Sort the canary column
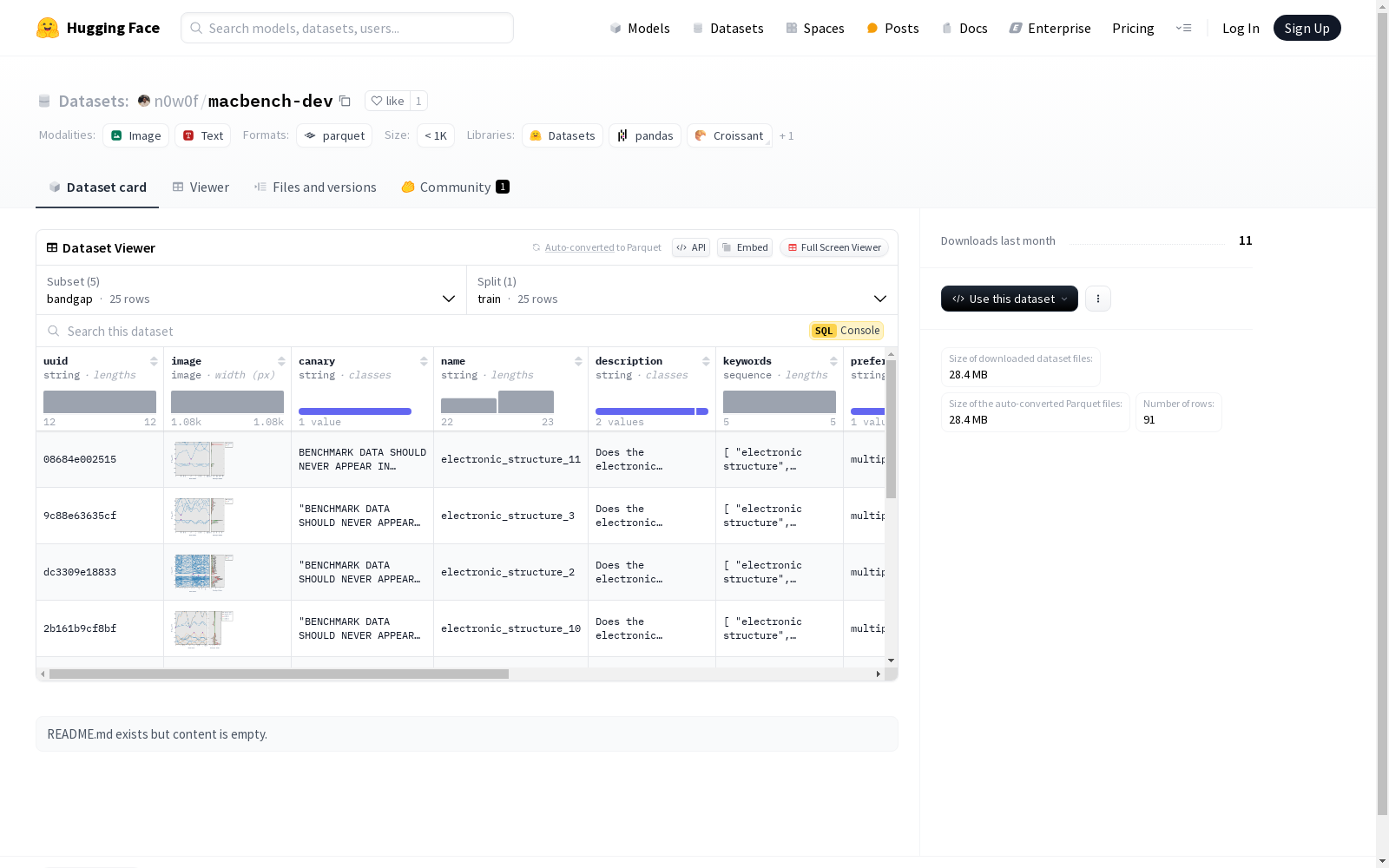 424,361
